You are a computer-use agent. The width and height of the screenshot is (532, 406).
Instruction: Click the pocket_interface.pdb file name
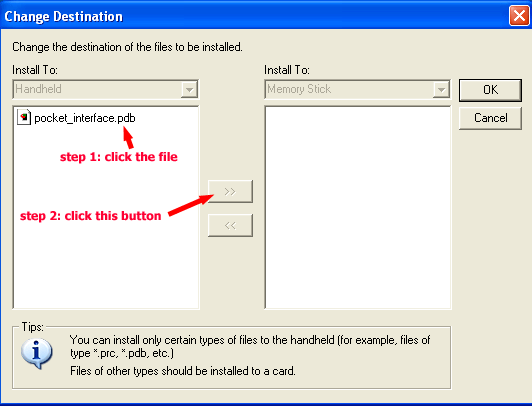(x=85, y=118)
